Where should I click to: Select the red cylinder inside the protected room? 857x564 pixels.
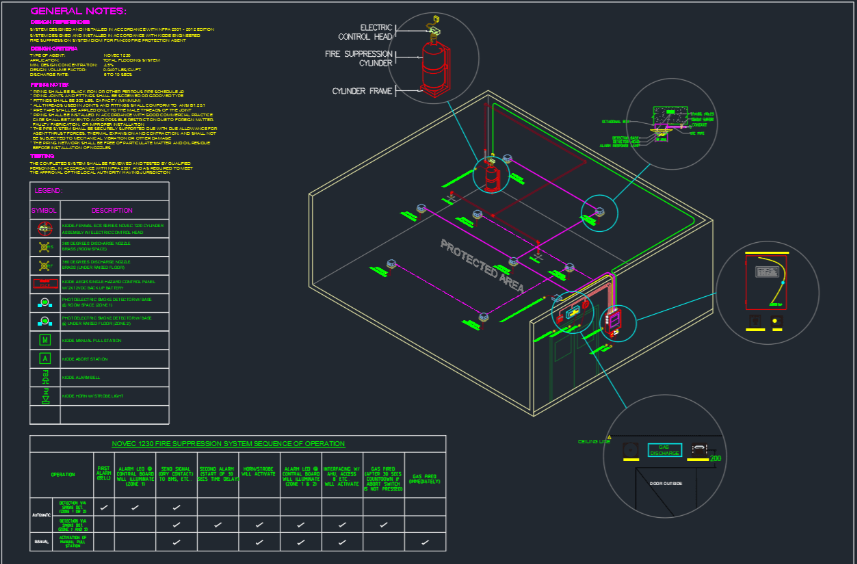pos(492,179)
